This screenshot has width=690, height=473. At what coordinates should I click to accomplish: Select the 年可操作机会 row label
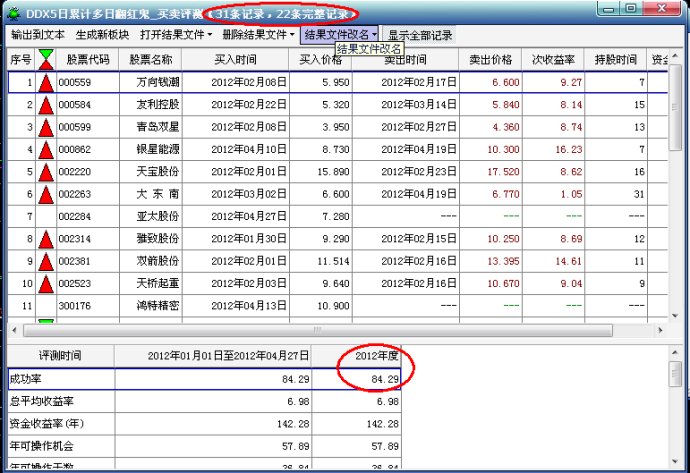click(61, 447)
